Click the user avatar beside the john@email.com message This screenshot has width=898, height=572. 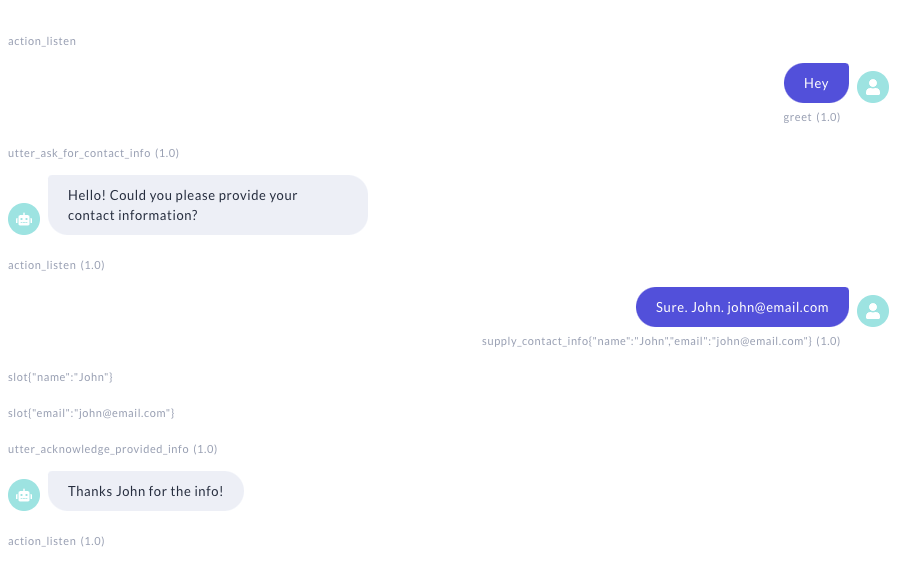point(873,311)
